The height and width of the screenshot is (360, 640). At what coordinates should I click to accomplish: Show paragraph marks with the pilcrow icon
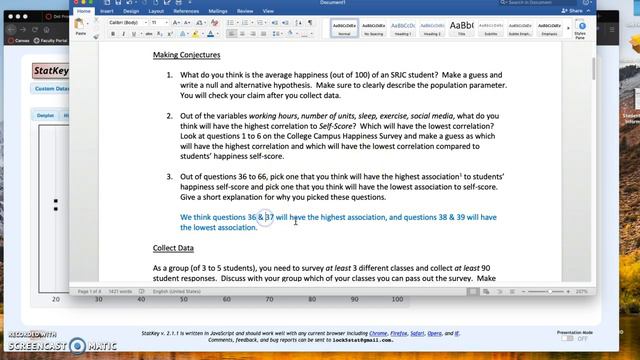[x=310, y=23]
